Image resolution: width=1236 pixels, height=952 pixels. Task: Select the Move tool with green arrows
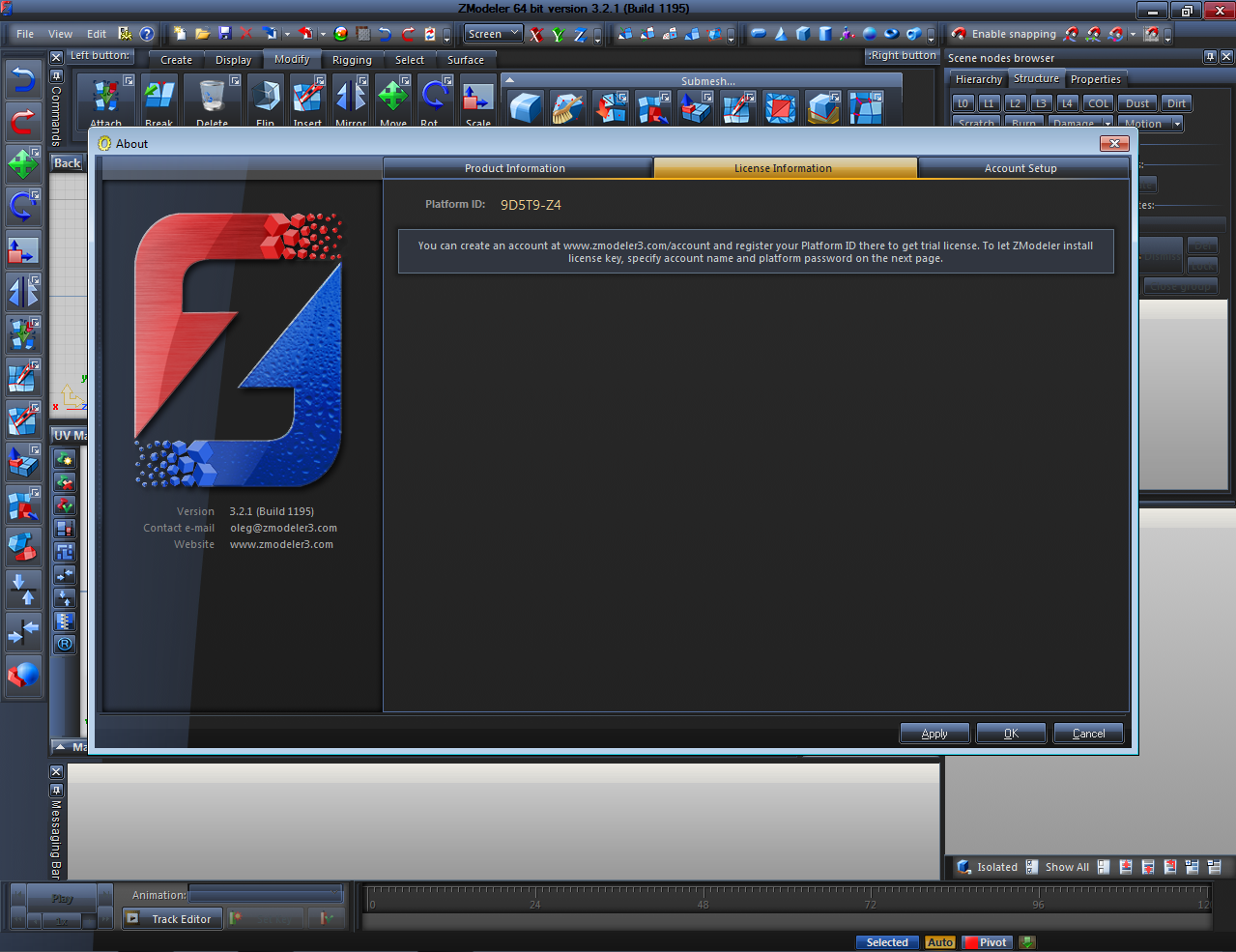392,101
